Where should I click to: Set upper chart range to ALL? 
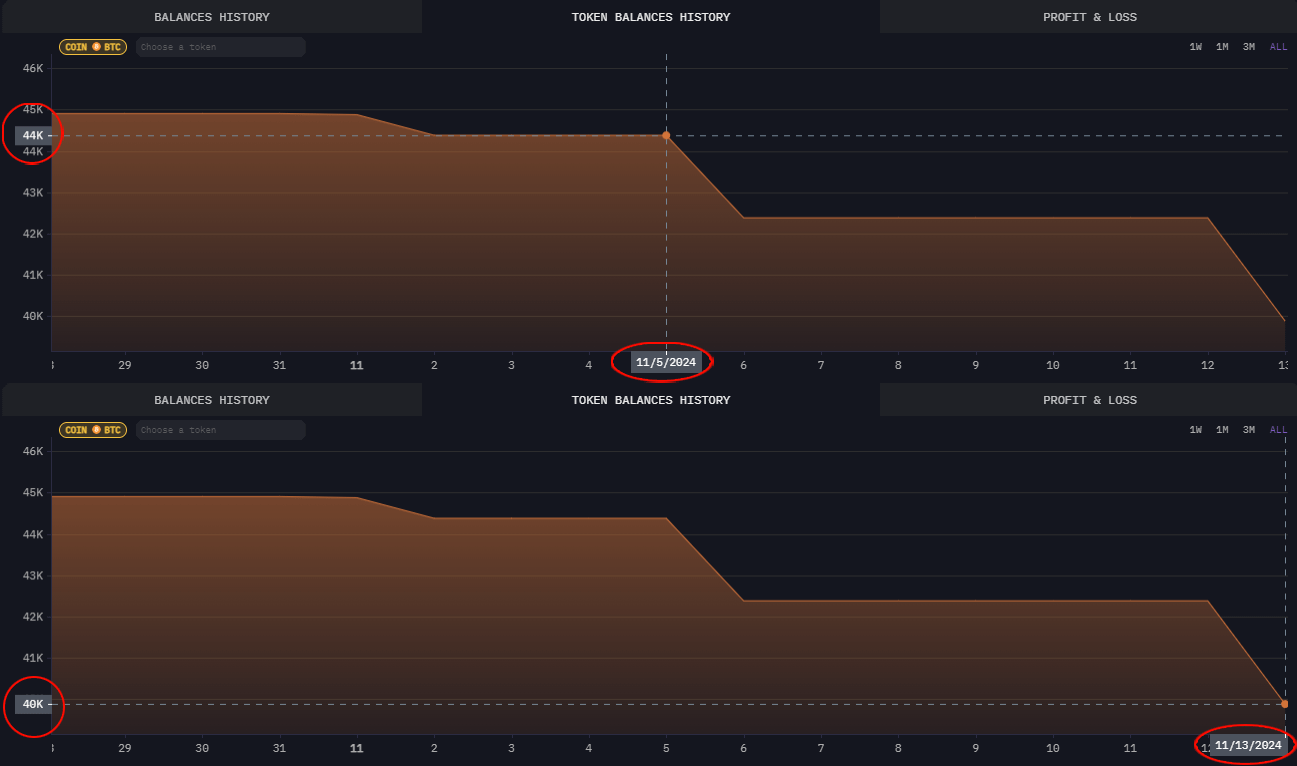point(1279,47)
